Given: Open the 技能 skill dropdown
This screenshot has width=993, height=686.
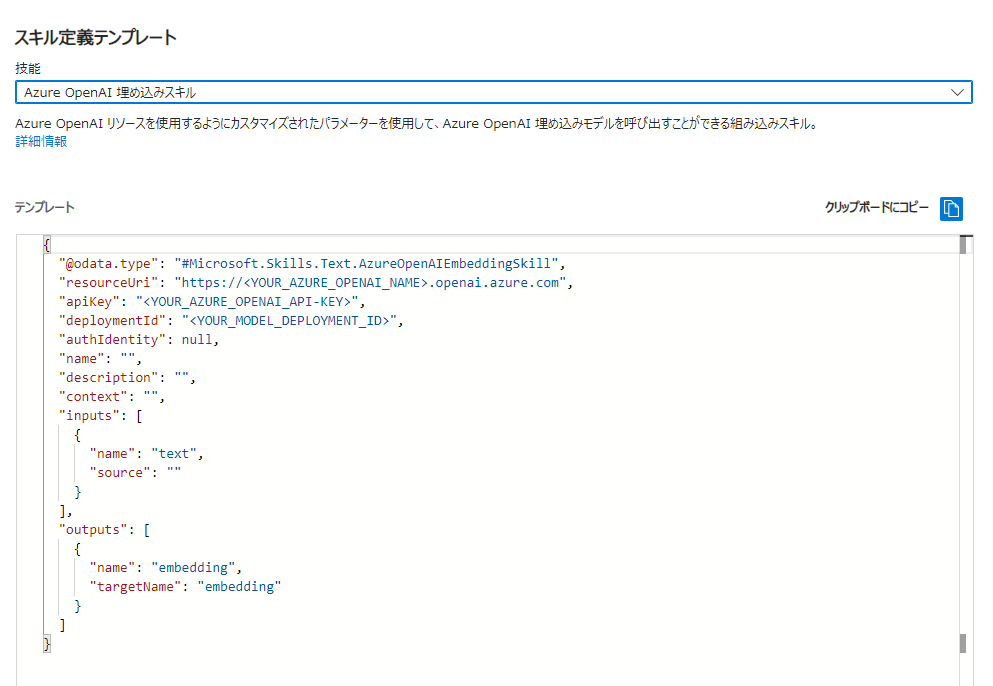Looking at the screenshot, I should [x=493, y=92].
